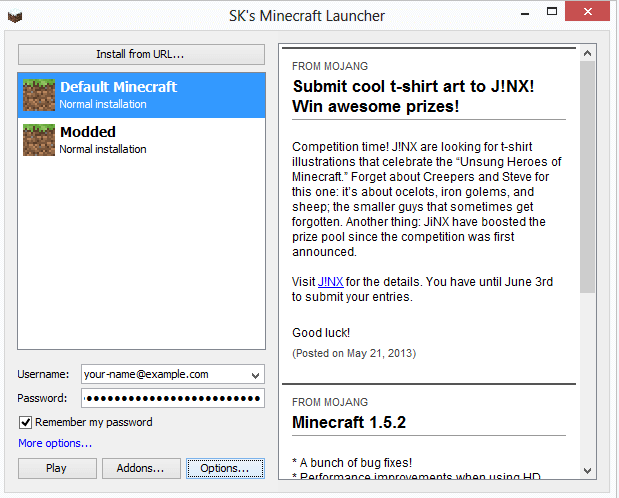This screenshot has width=619, height=498.
Task: Click '* A bunch of bug fixes!' line
Action: pos(352,463)
